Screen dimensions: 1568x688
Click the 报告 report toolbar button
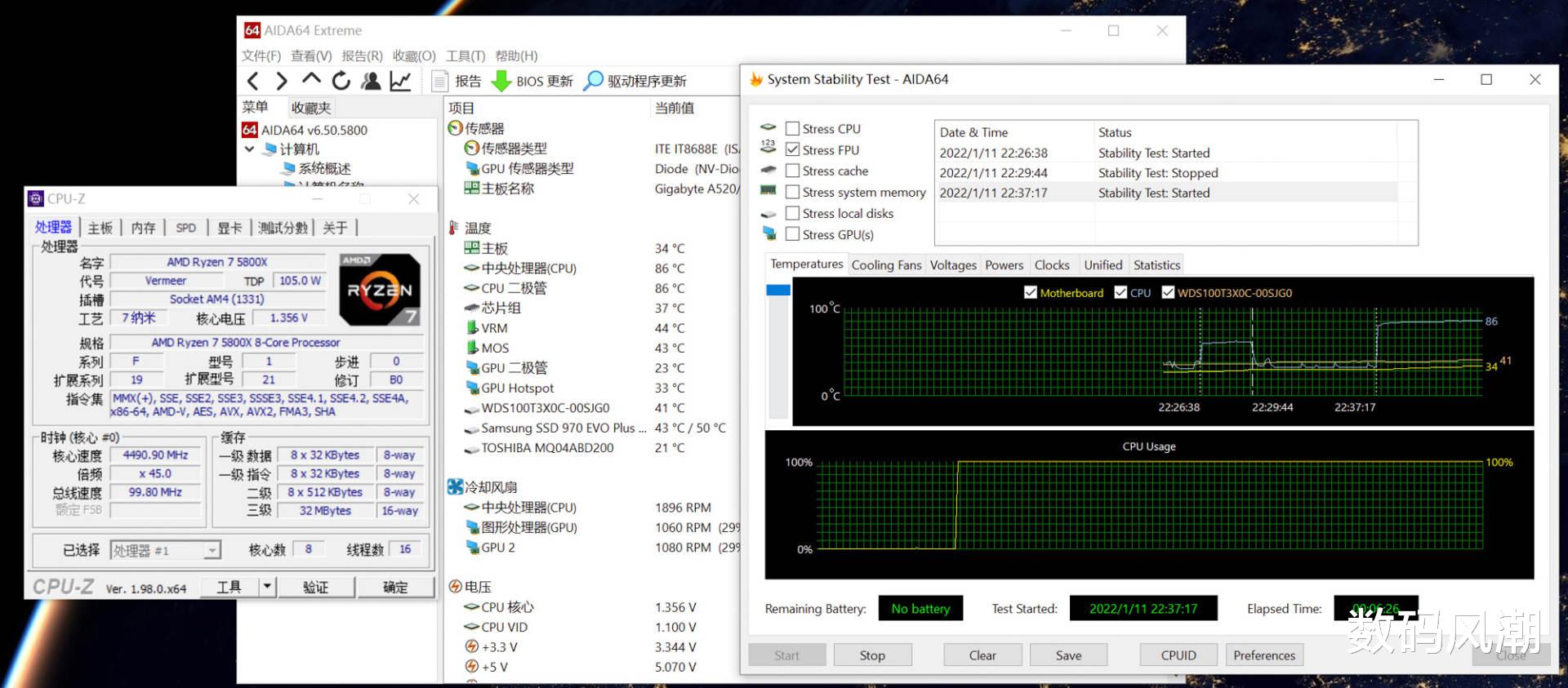[x=457, y=81]
